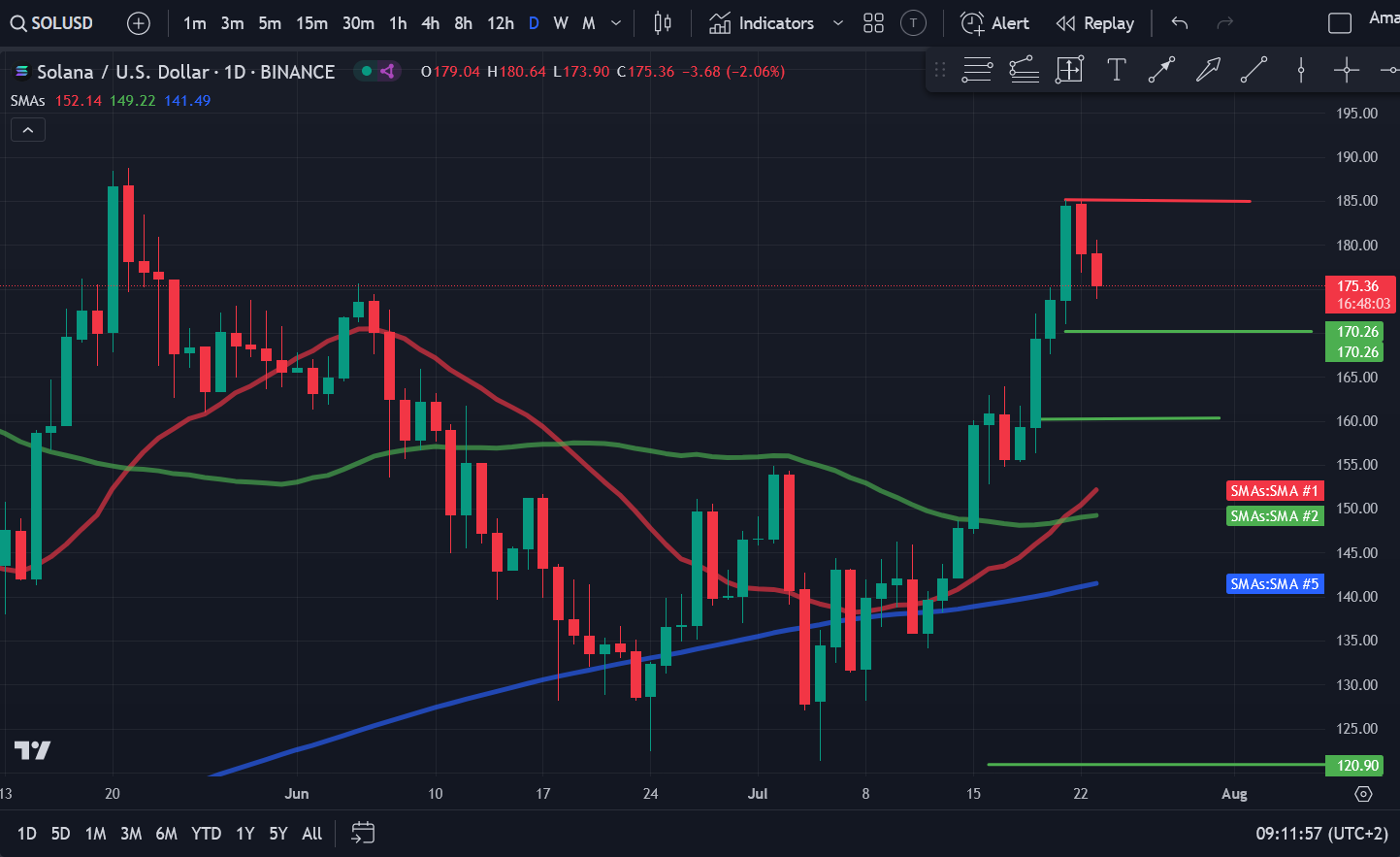This screenshot has height=857, width=1400.
Task: Redo the chart action
Action: (x=1224, y=23)
